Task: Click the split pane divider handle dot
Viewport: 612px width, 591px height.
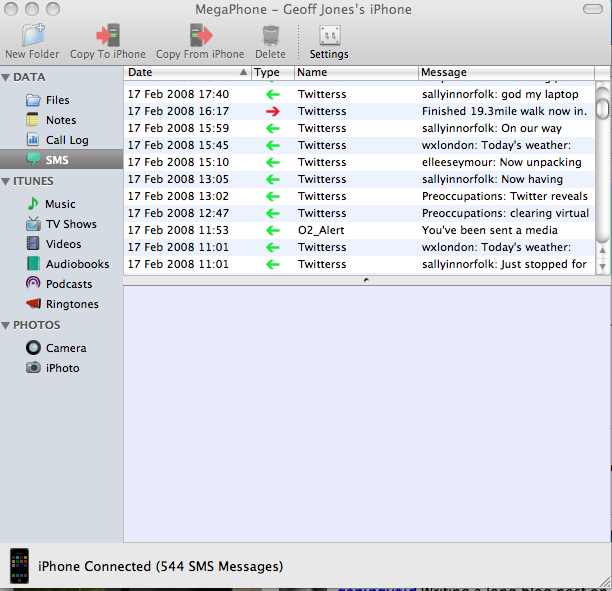Action: (x=366, y=280)
